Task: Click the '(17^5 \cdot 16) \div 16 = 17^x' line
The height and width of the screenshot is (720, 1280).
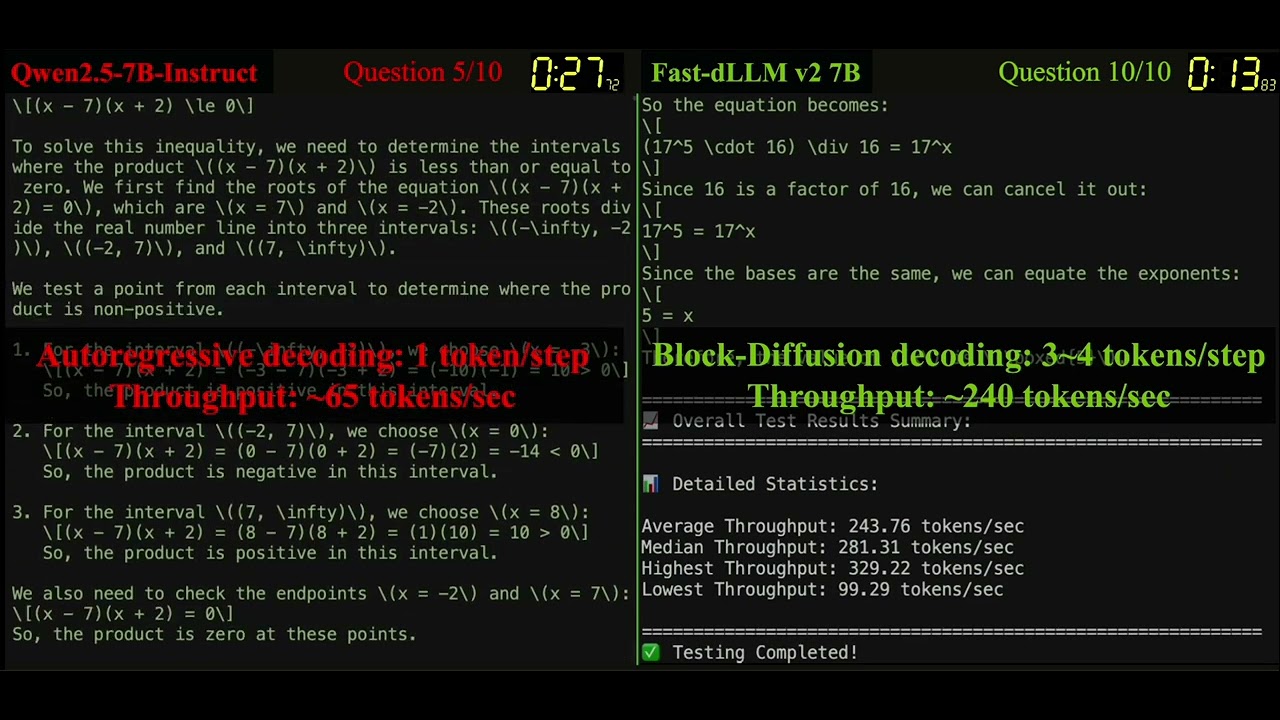Action: (796, 147)
